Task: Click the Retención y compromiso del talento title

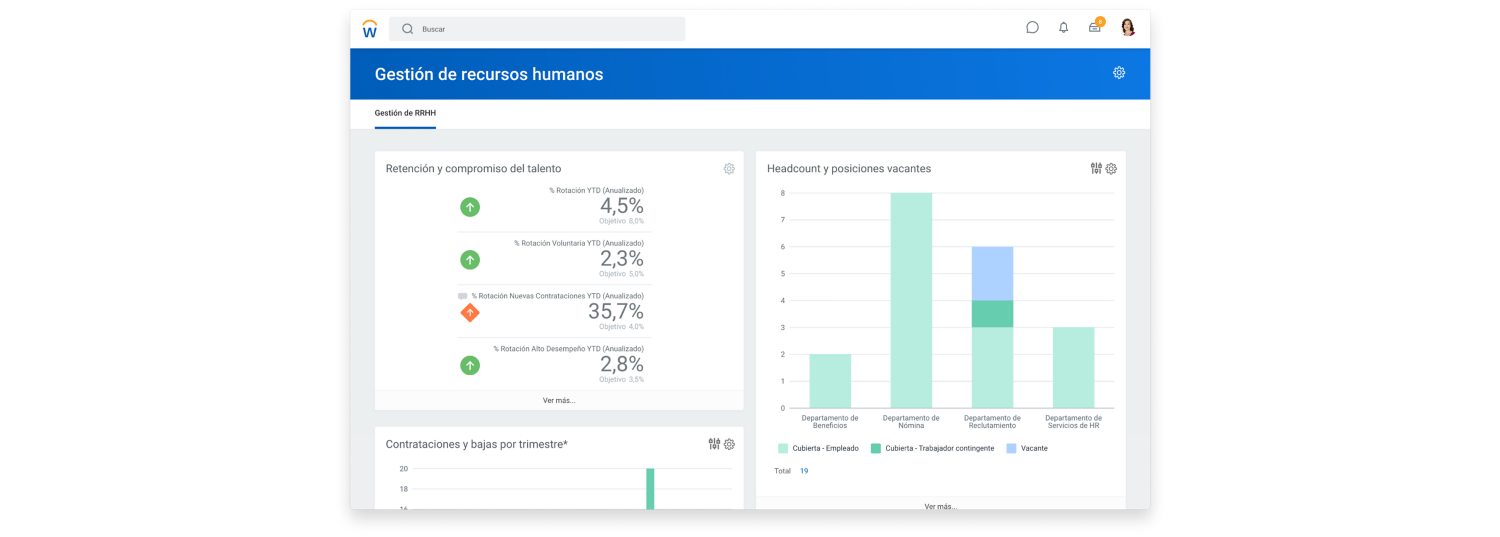Action: point(473,169)
